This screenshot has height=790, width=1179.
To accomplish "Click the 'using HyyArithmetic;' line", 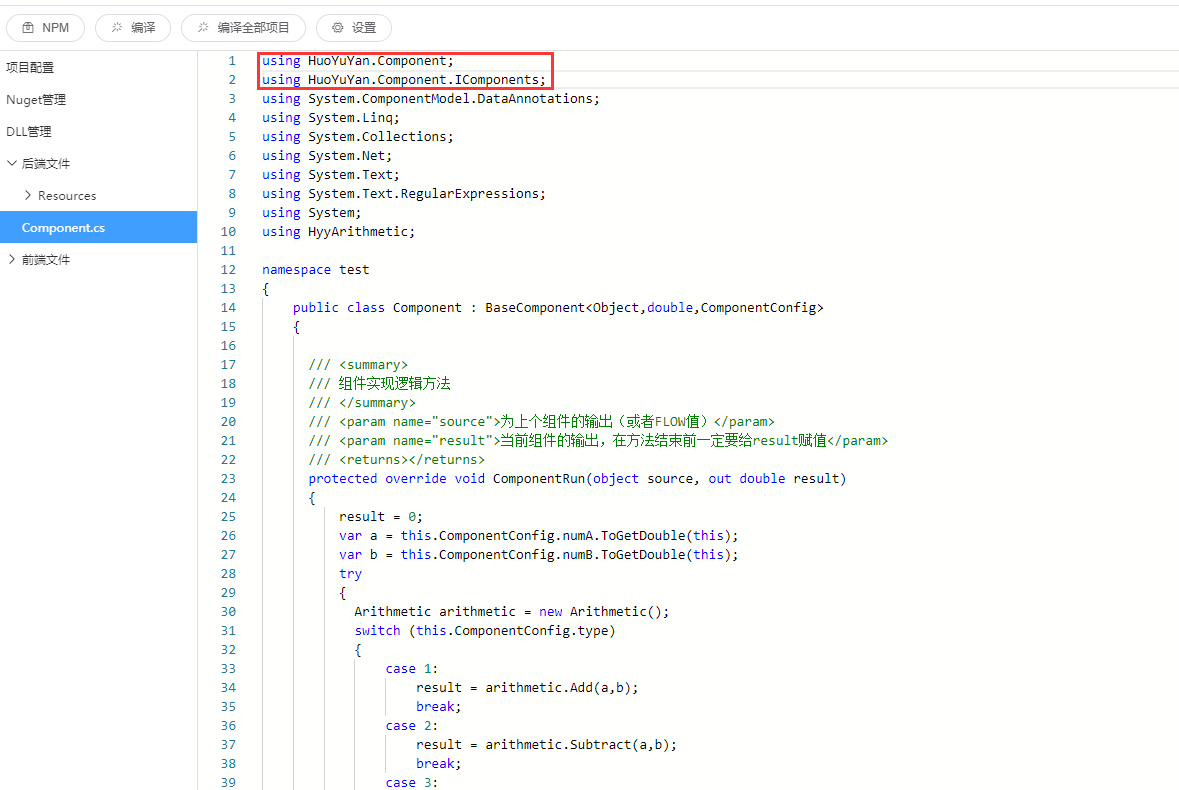I will pyautogui.click(x=338, y=232).
